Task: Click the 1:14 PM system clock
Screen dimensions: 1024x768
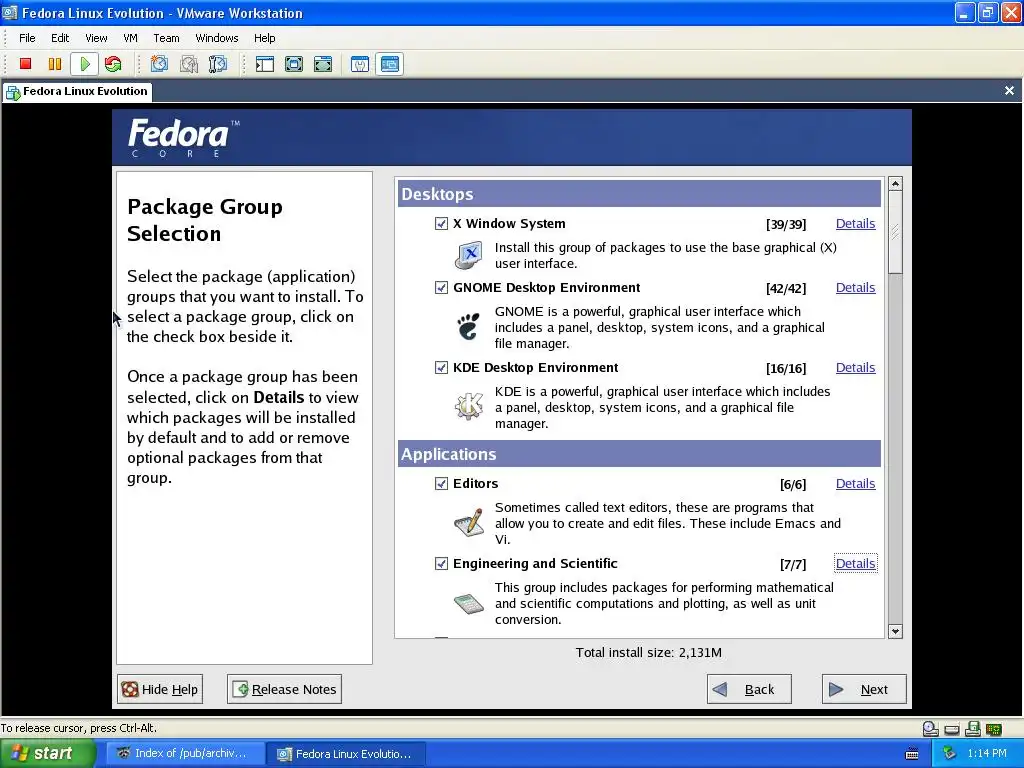Action: pyautogui.click(x=987, y=754)
